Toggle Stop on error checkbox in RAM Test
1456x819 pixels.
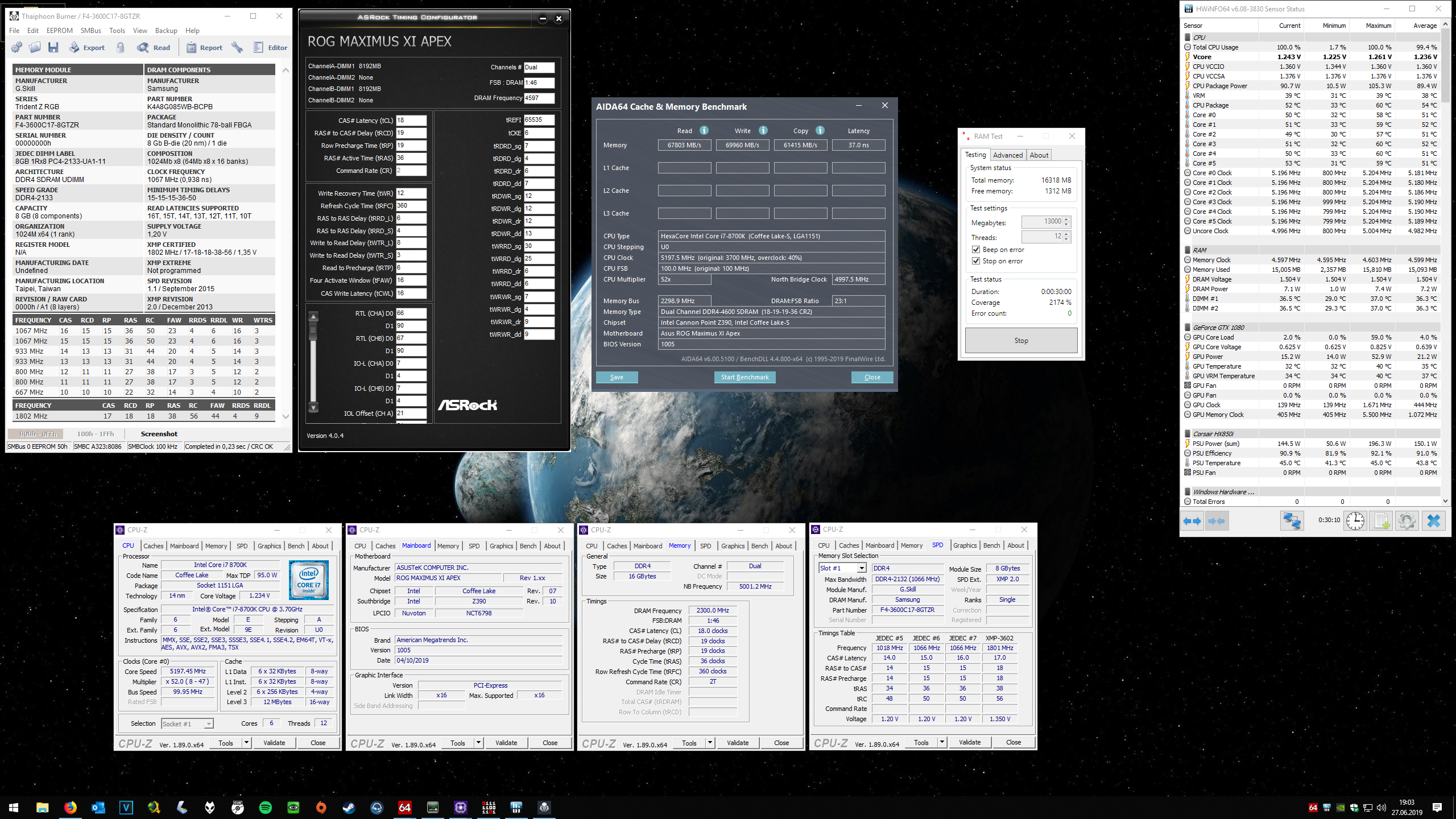976,261
